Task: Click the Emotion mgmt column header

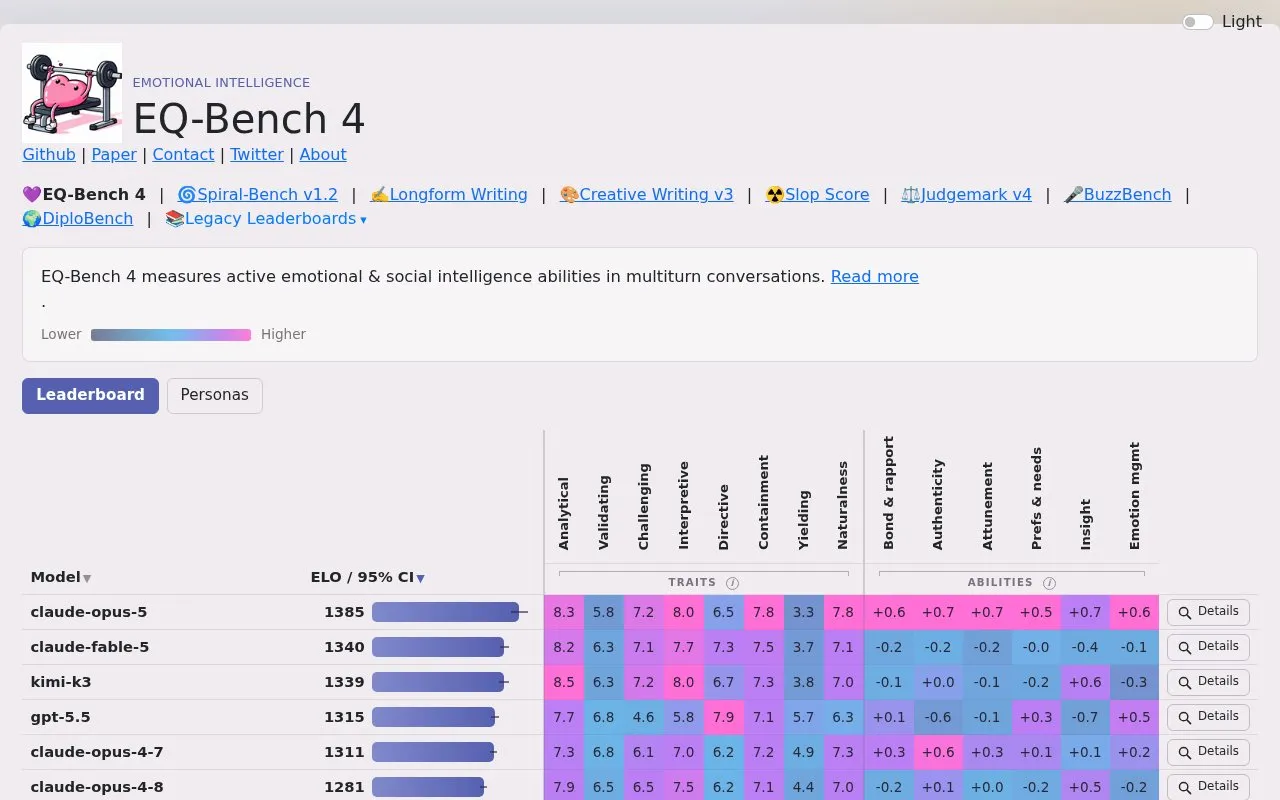Action: (x=1135, y=496)
